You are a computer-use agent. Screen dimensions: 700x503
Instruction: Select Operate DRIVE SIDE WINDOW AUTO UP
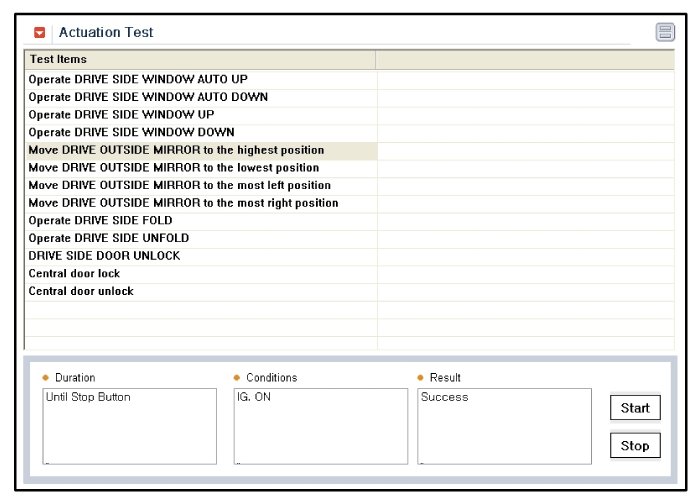click(x=138, y=79)
